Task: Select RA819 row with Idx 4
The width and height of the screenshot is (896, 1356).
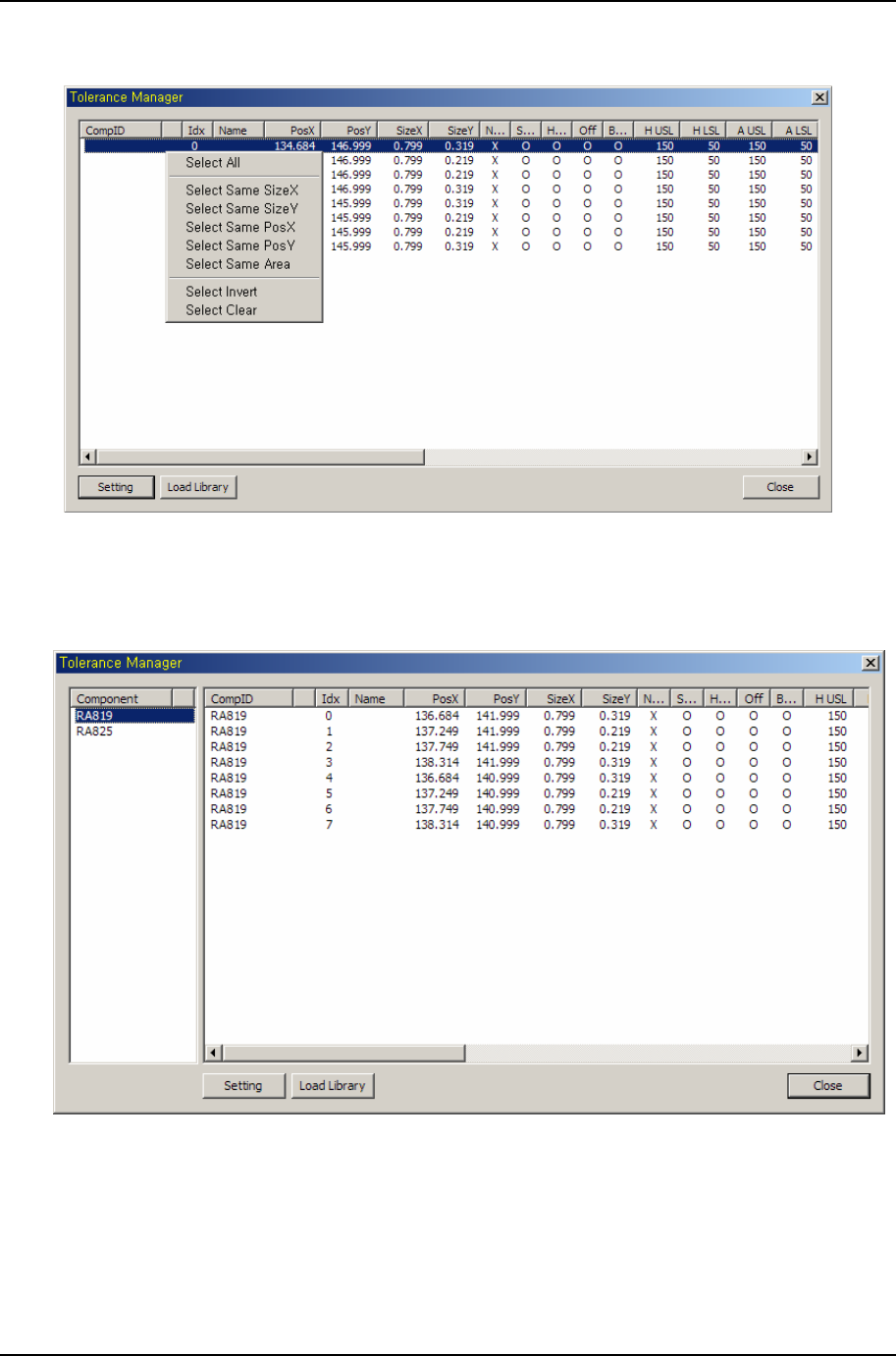Action: [536, 778]
